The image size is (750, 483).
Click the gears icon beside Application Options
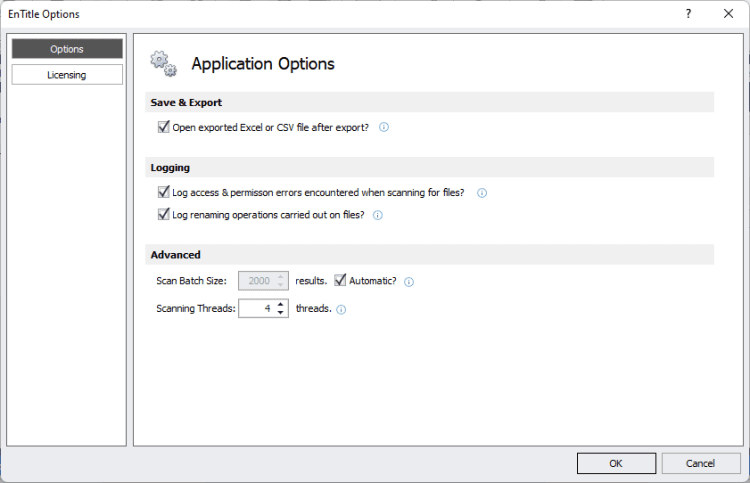(x=163, y=63)
